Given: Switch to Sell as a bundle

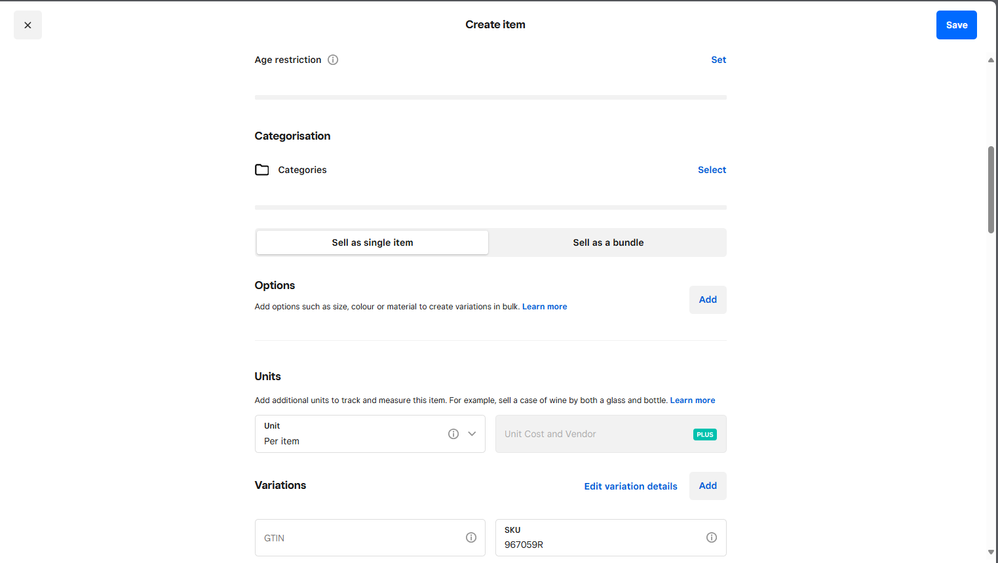Looking at the screenshot, I should (608, 243).
